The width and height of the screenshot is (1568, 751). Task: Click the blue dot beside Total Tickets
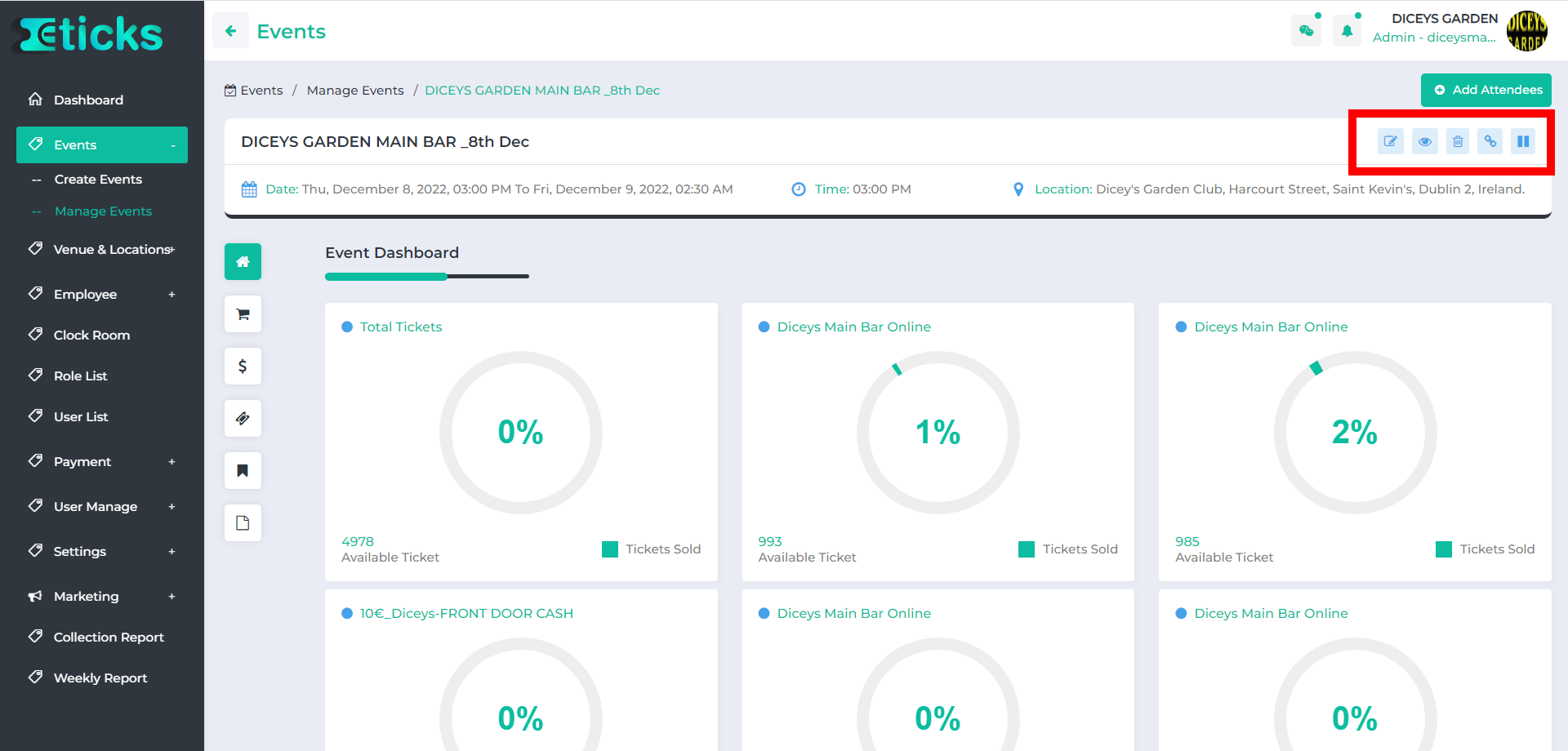point(347,327)
